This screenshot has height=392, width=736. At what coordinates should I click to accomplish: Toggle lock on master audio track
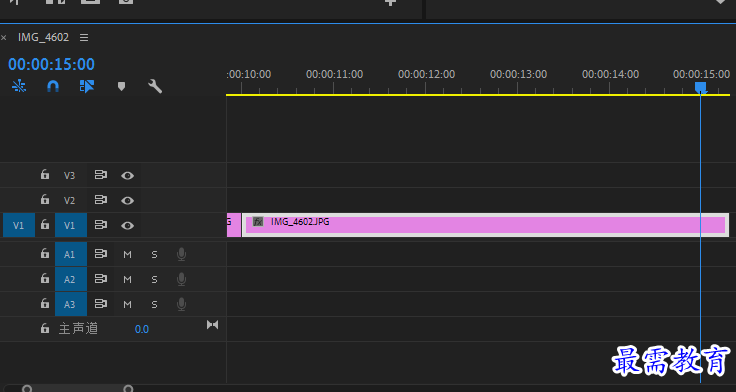[45, 328]
